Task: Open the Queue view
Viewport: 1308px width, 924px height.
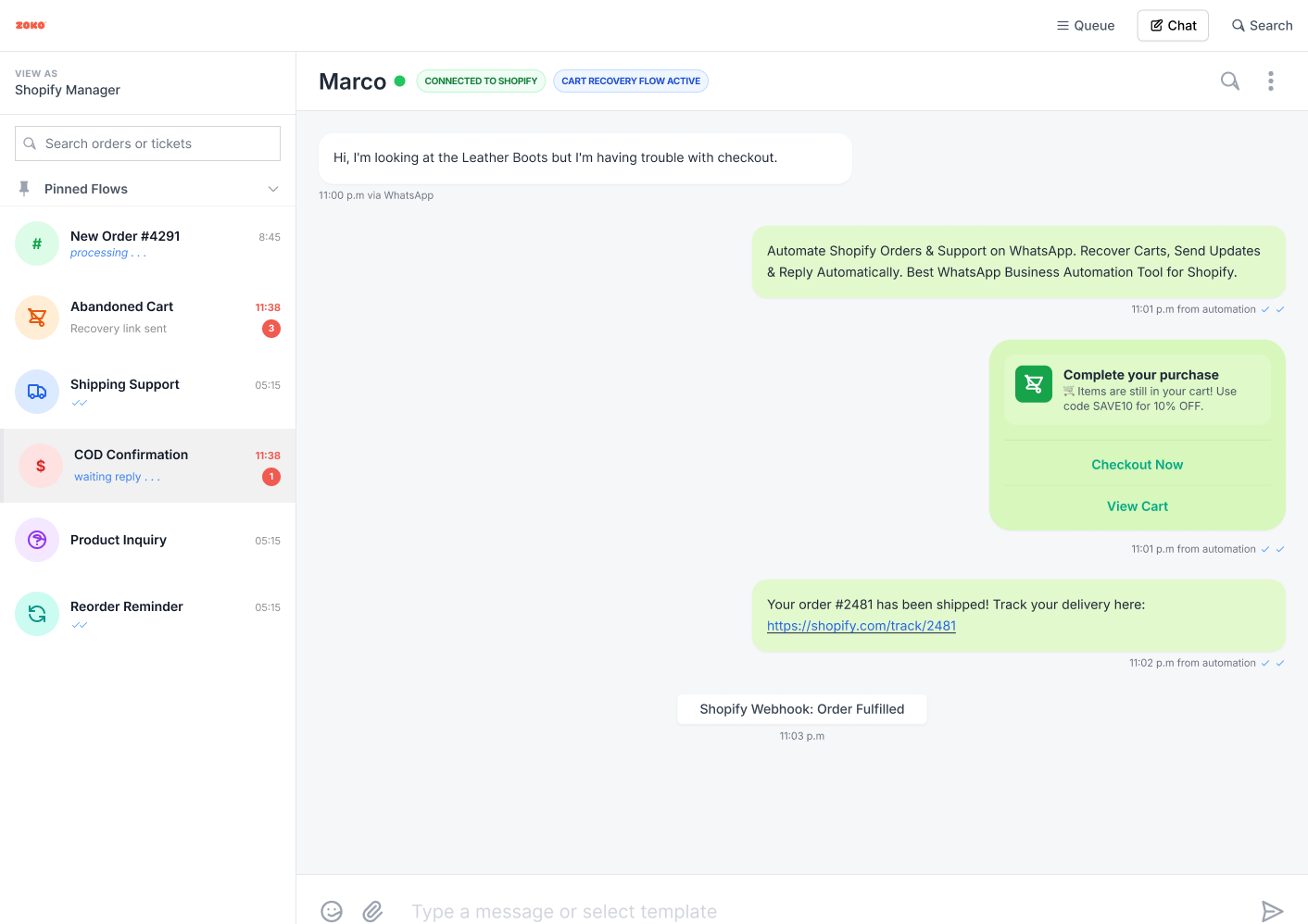Action: click(1086, 26)
